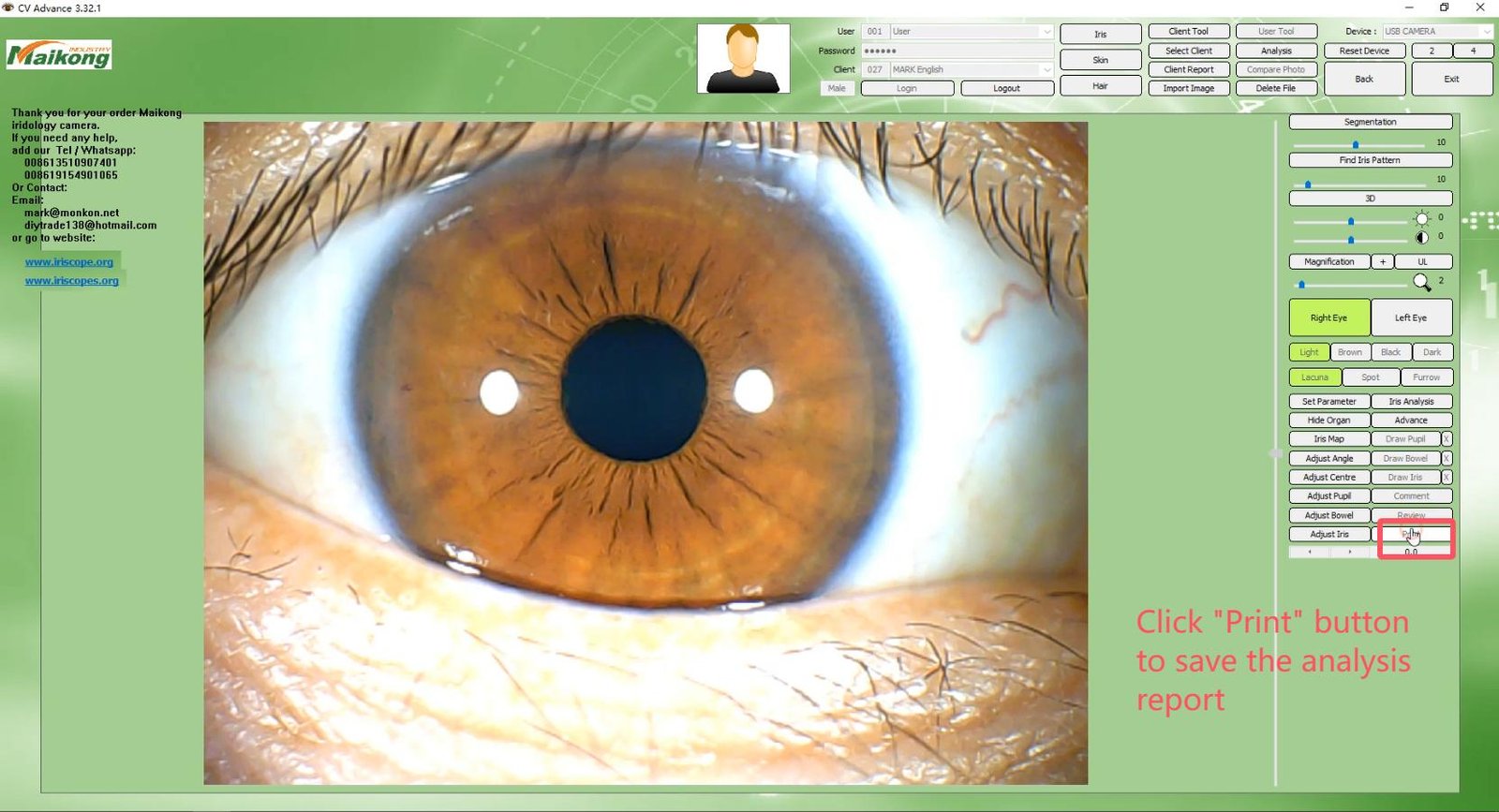Switch to Skin mode

1101,60
